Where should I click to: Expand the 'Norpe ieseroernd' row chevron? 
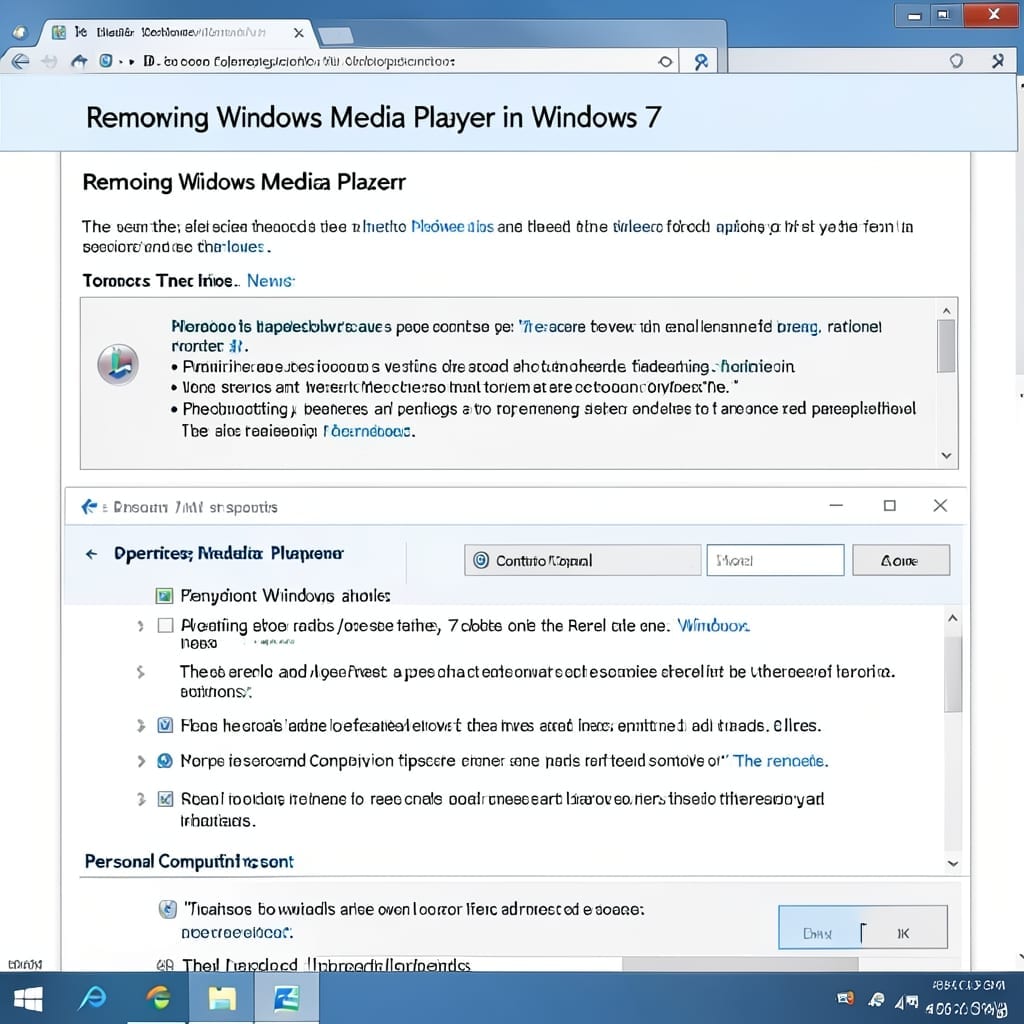(140, 761)
